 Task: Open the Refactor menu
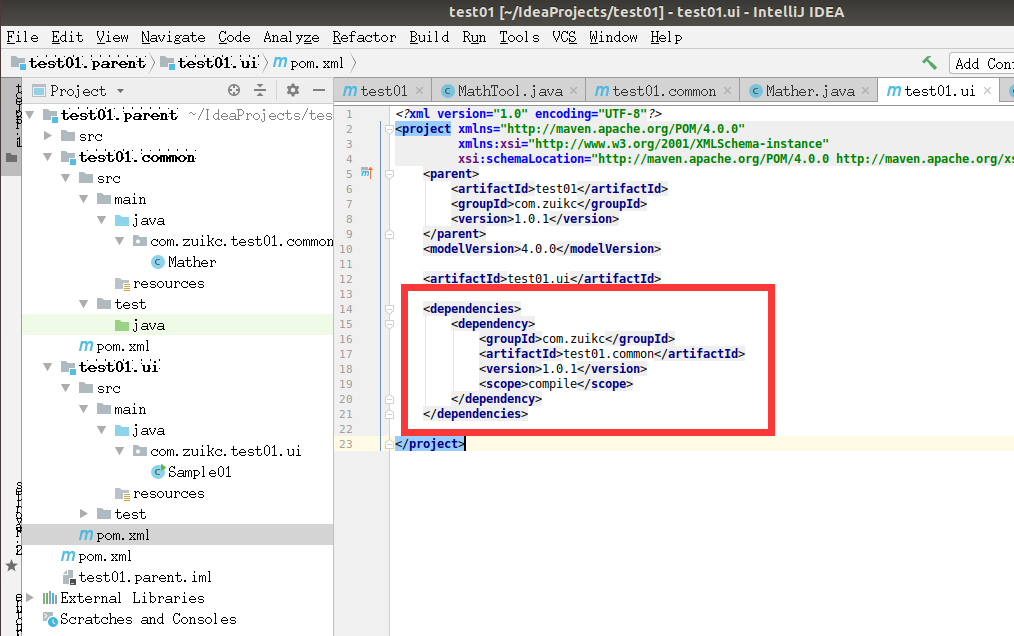pyautogui.click(x=364, y=38)
